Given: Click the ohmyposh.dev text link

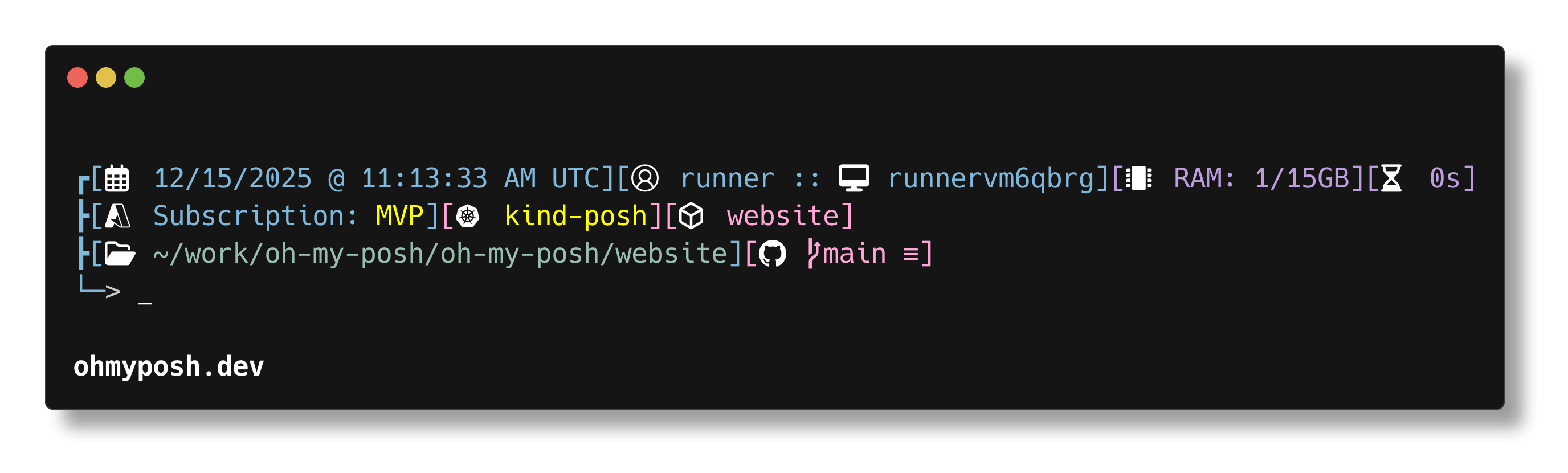Looking at the screenshot, I should click(169, 366).
